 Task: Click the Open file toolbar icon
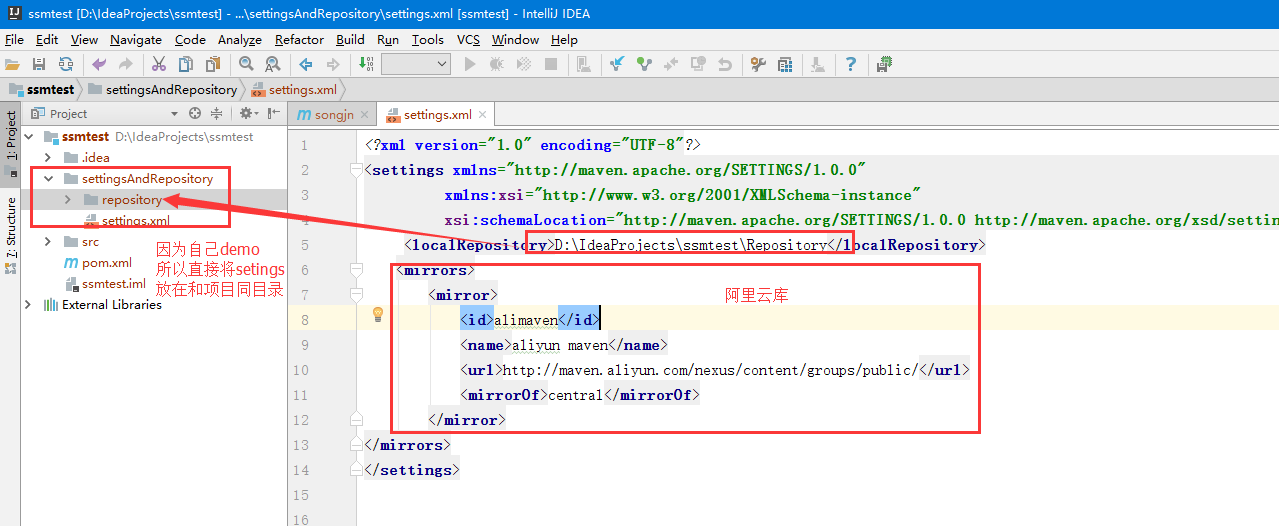13,64
